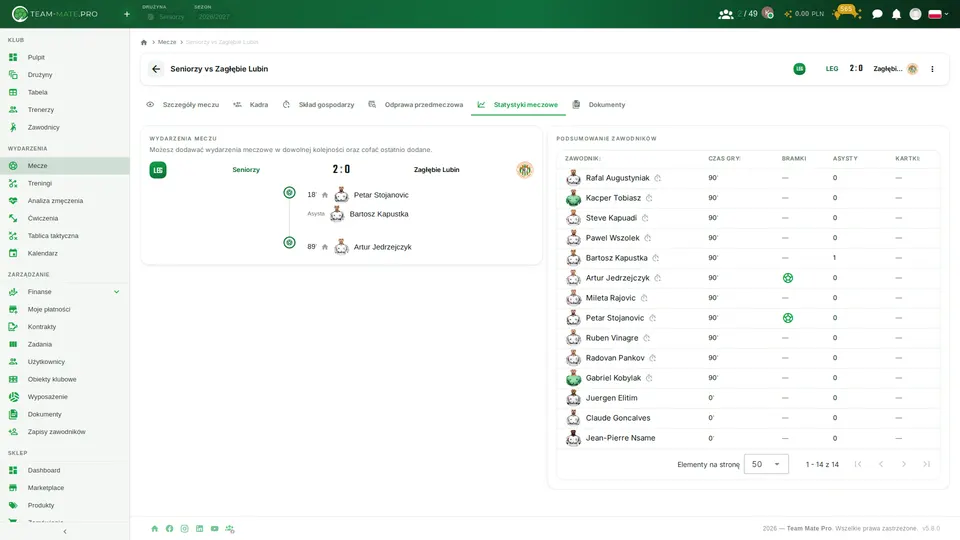Click the Zagłębie Lubin club crest
Image resolution: width=960 pixels, height=540 pixels.
525,170
